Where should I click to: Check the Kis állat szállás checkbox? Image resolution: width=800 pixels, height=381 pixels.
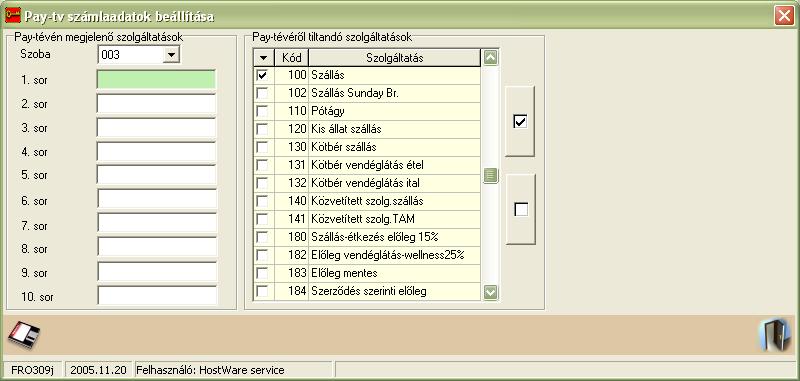262,129
